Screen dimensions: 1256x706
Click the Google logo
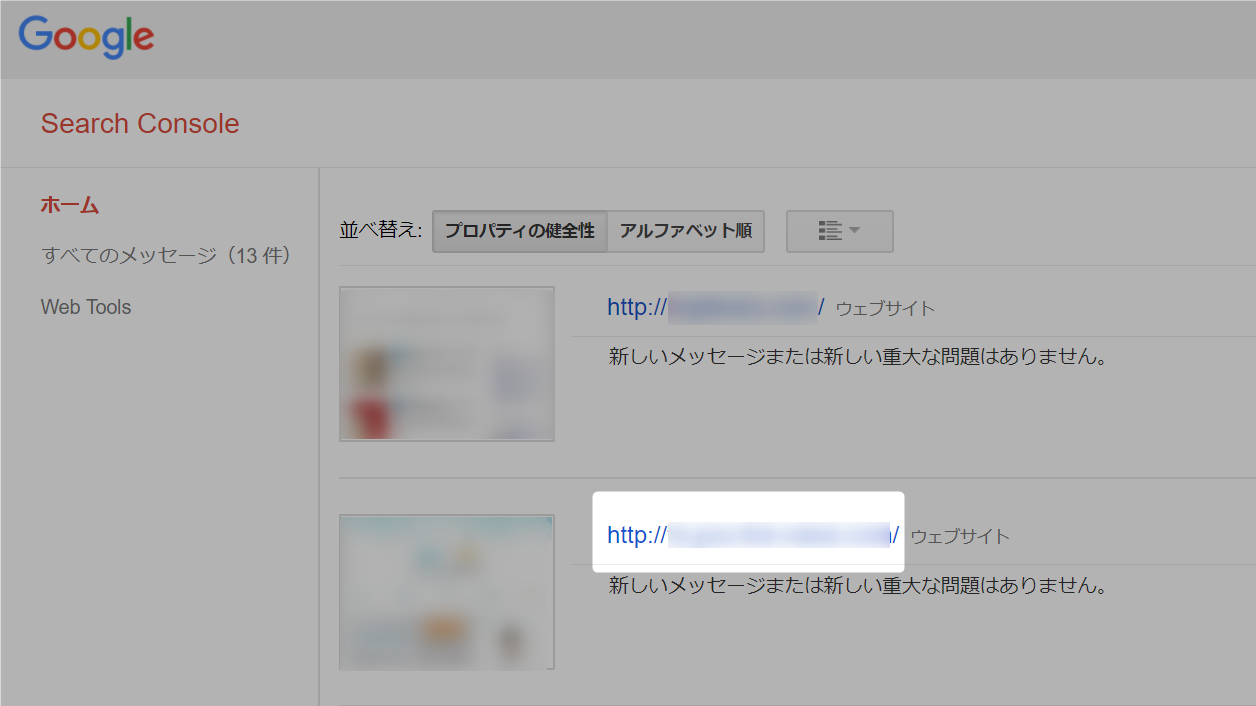coord(86,37)
